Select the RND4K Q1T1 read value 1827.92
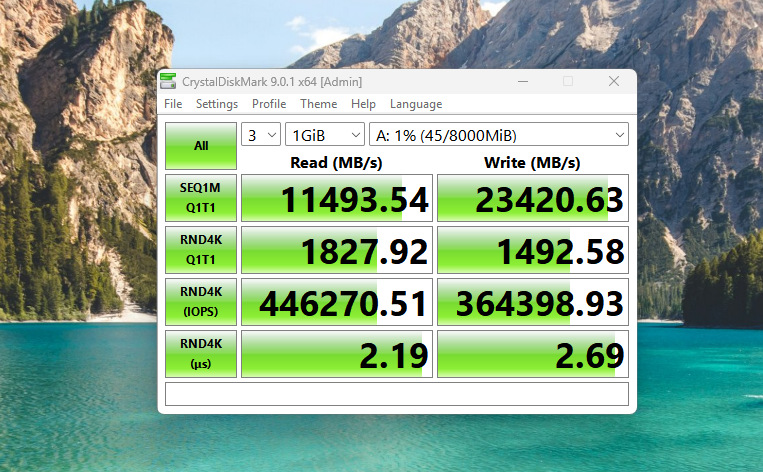The width and height of the screenshot is (763, 472). coord(337,250)
